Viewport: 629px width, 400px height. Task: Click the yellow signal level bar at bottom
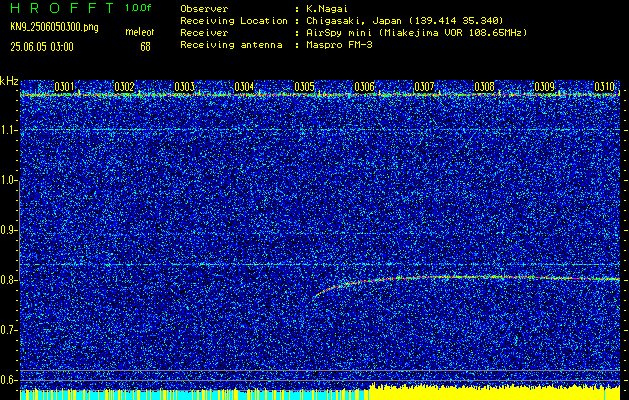pos(495,393)
